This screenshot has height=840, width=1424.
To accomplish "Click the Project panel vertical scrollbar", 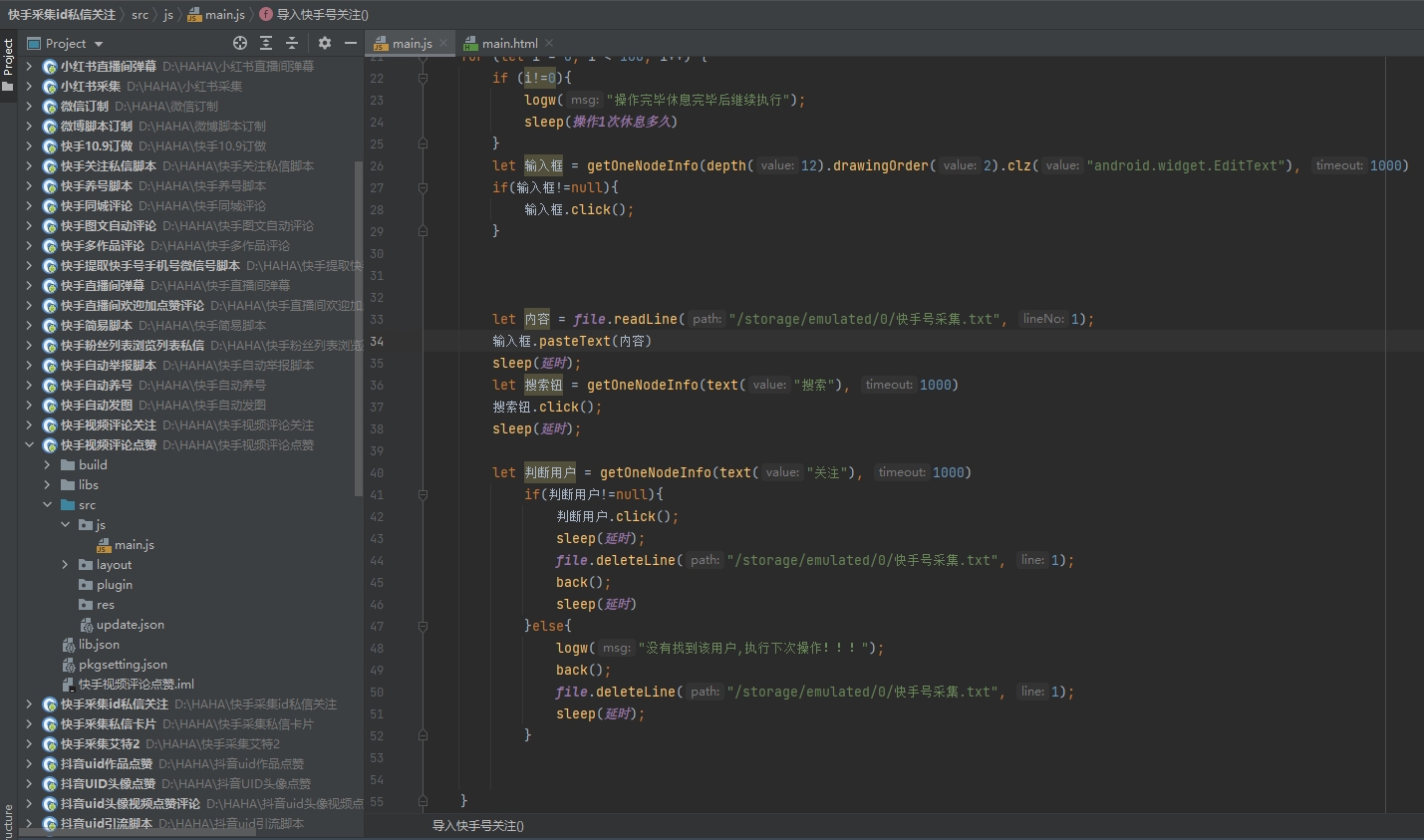I will tap(359, 327).
